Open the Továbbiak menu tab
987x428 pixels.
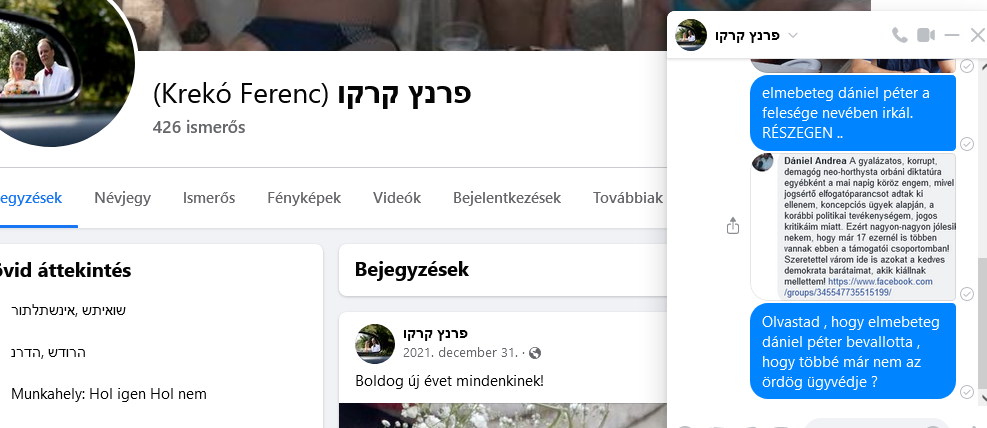[x=628, y=198]
